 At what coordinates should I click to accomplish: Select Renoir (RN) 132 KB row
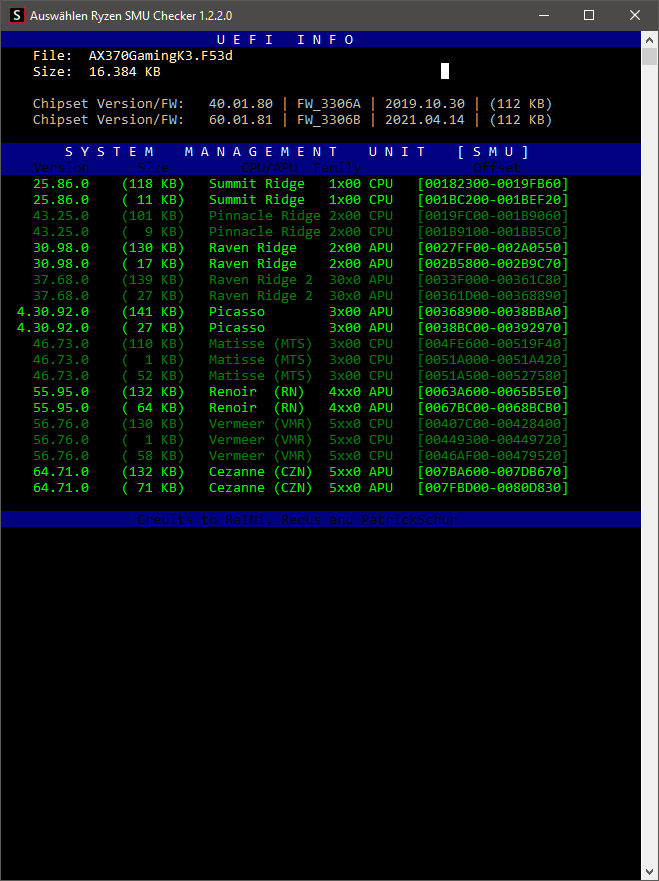click(301, 392)
